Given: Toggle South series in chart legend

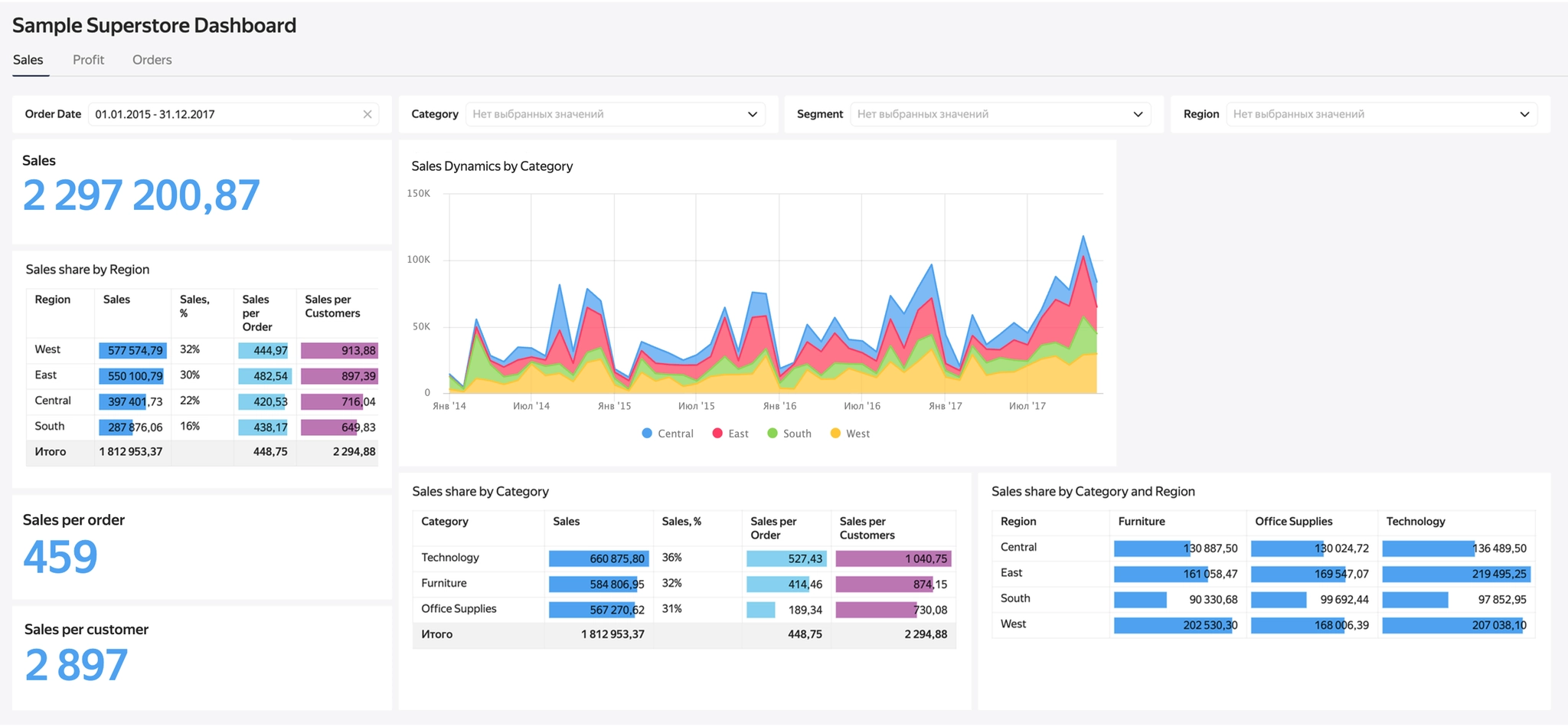Looking at the screenshot, I should coord(789,434).
